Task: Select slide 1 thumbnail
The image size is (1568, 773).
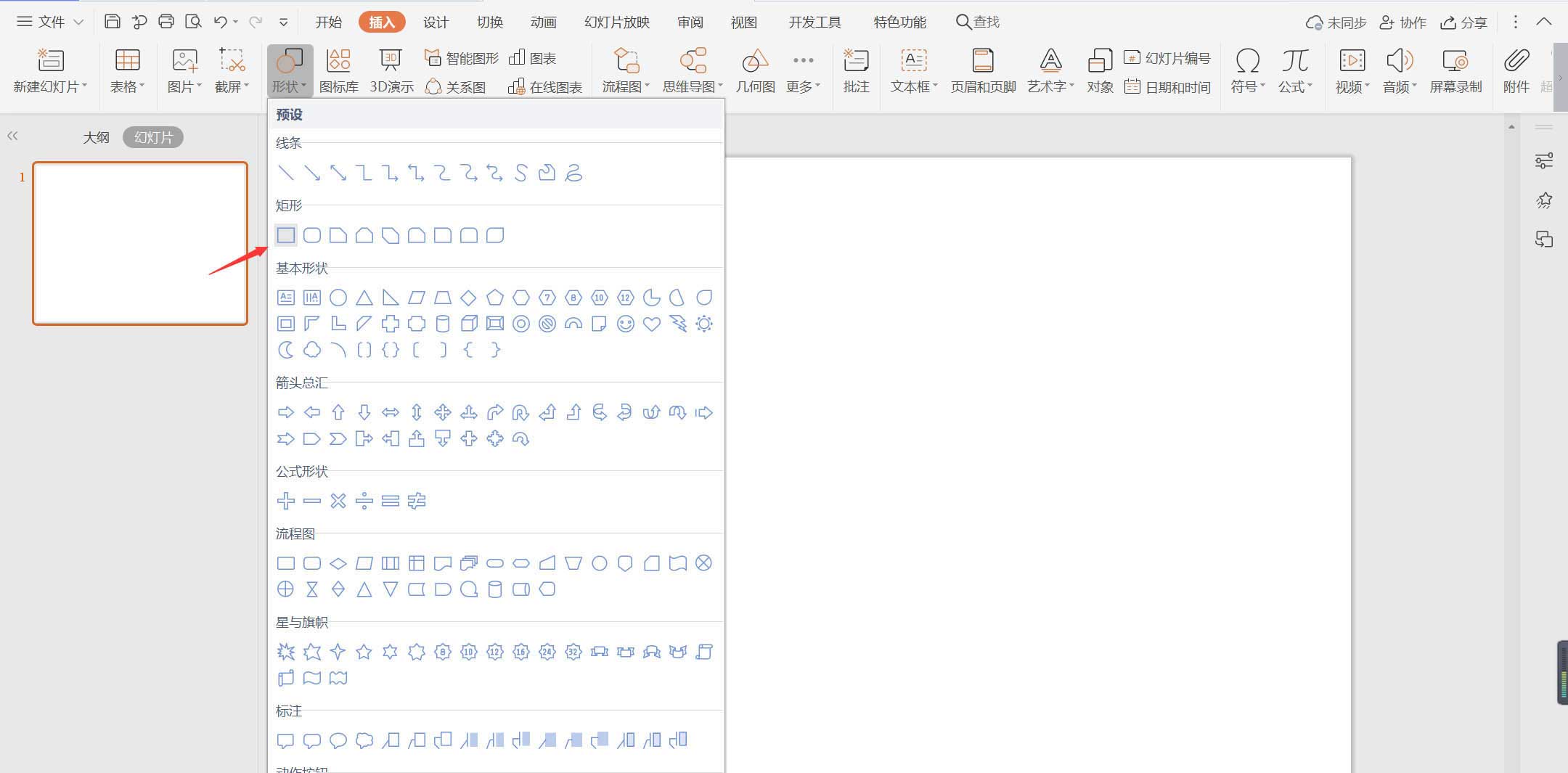Action: point(140,243)
